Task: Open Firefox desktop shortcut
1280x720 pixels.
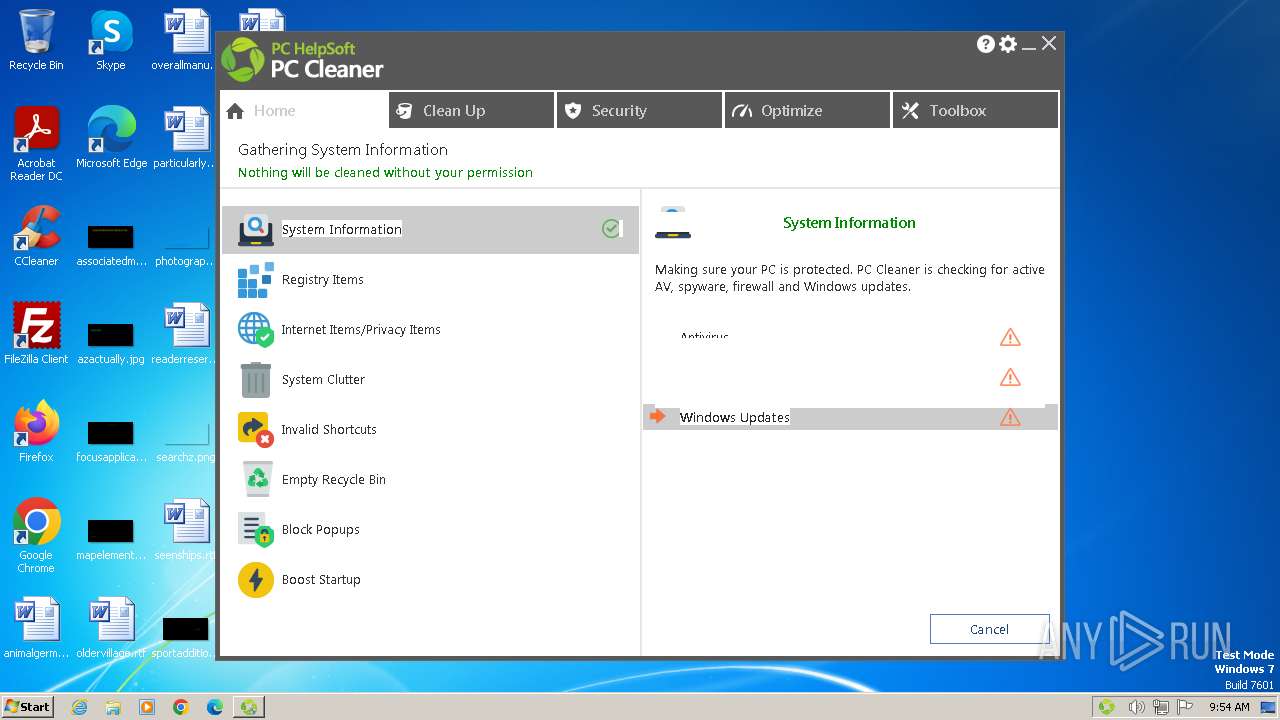Action: (36, 432)
